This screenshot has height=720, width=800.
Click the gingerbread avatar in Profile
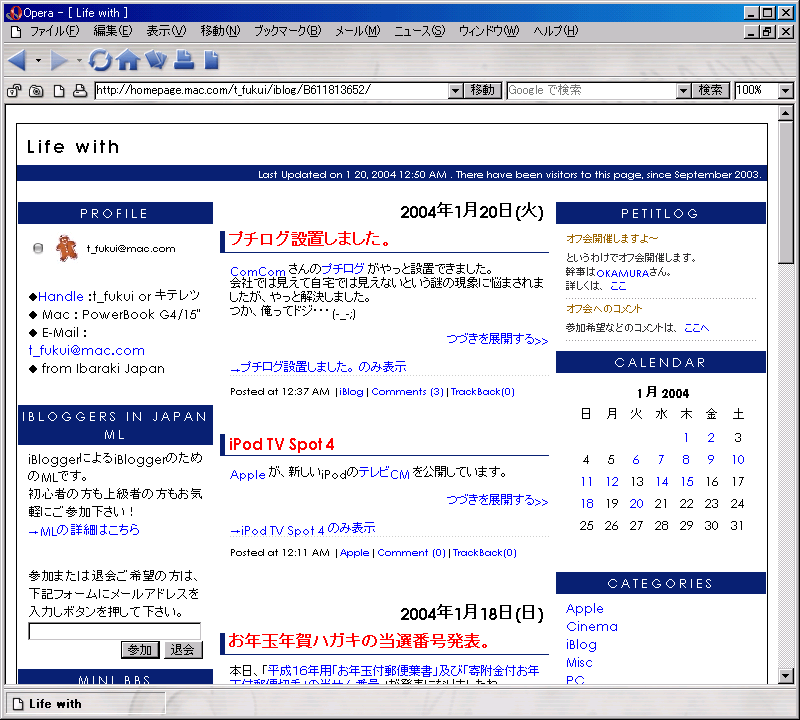coord(66,248)
